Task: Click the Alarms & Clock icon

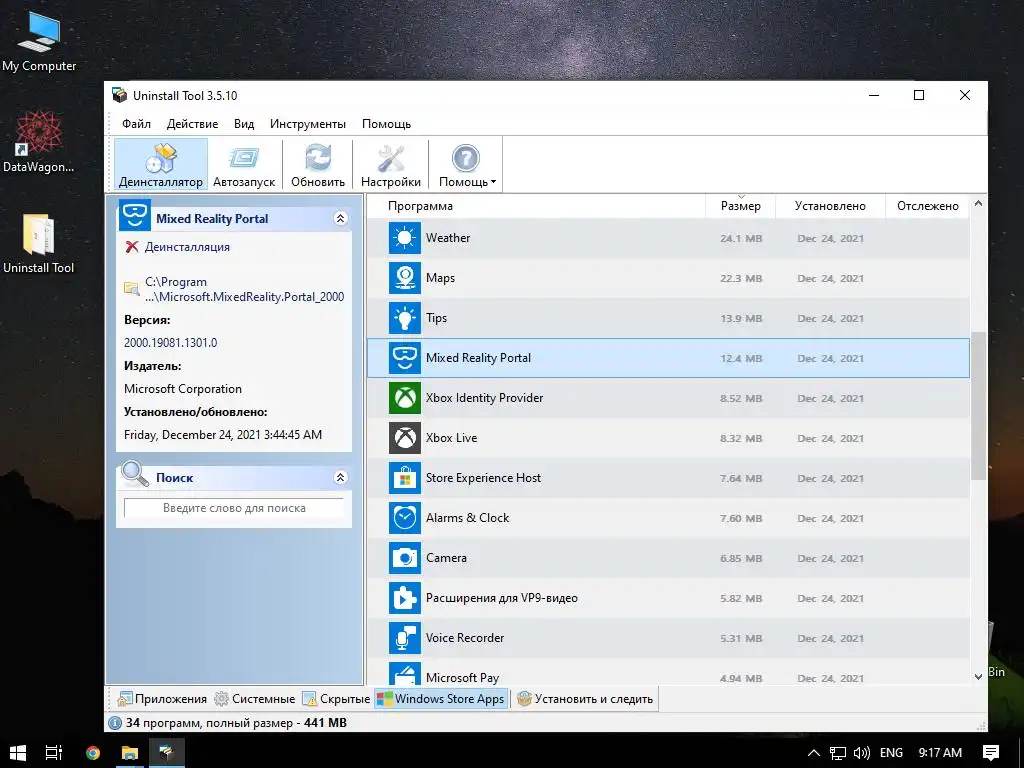Action: [405, 518]
